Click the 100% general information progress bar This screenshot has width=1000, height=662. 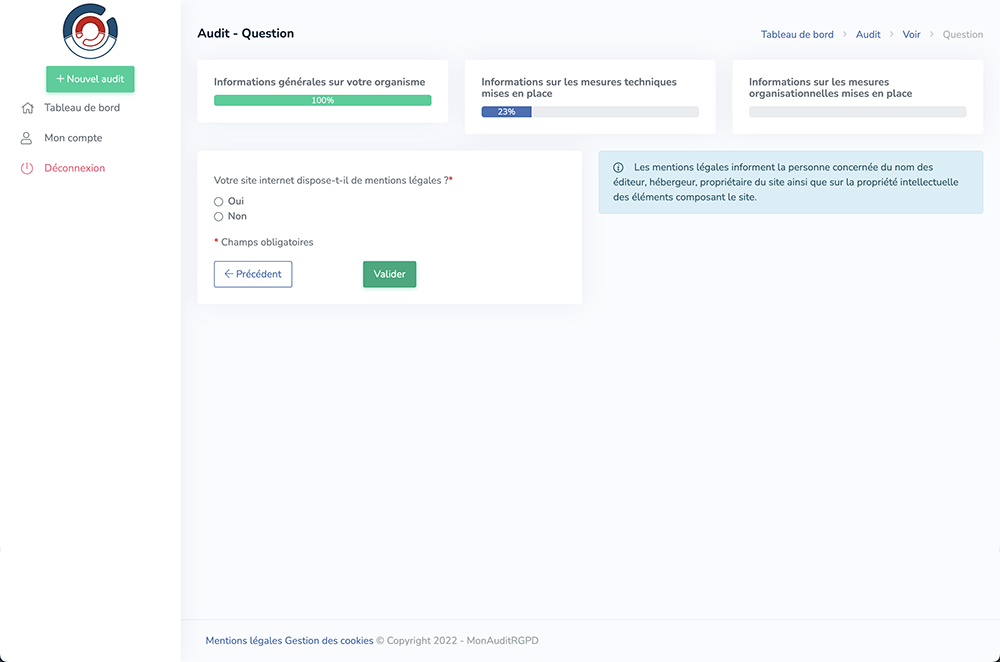pos(322,100)
